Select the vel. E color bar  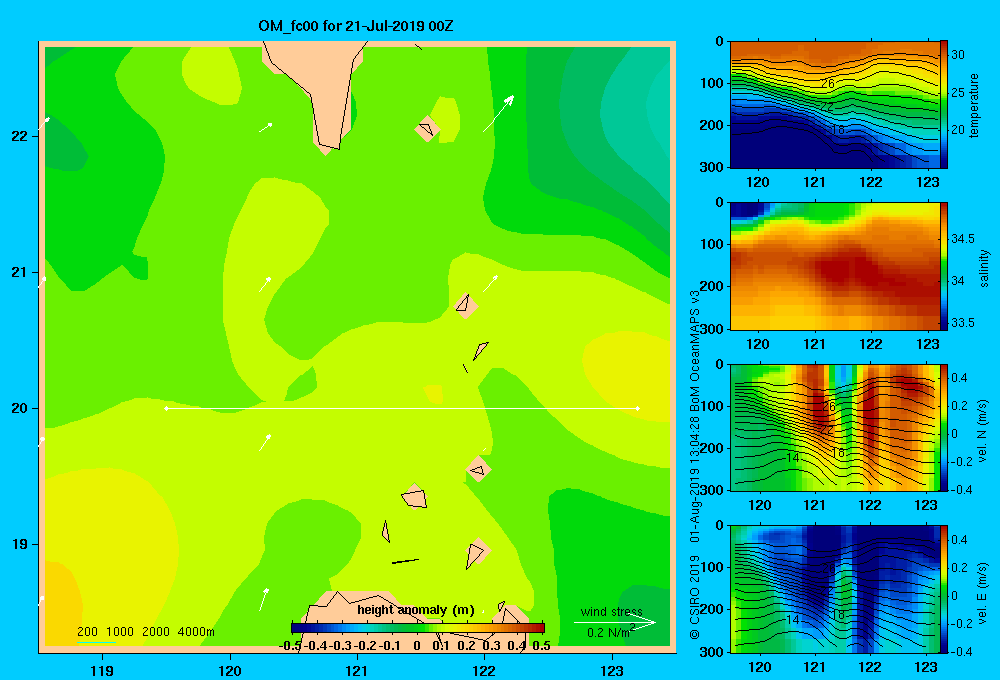coord(944,589)
